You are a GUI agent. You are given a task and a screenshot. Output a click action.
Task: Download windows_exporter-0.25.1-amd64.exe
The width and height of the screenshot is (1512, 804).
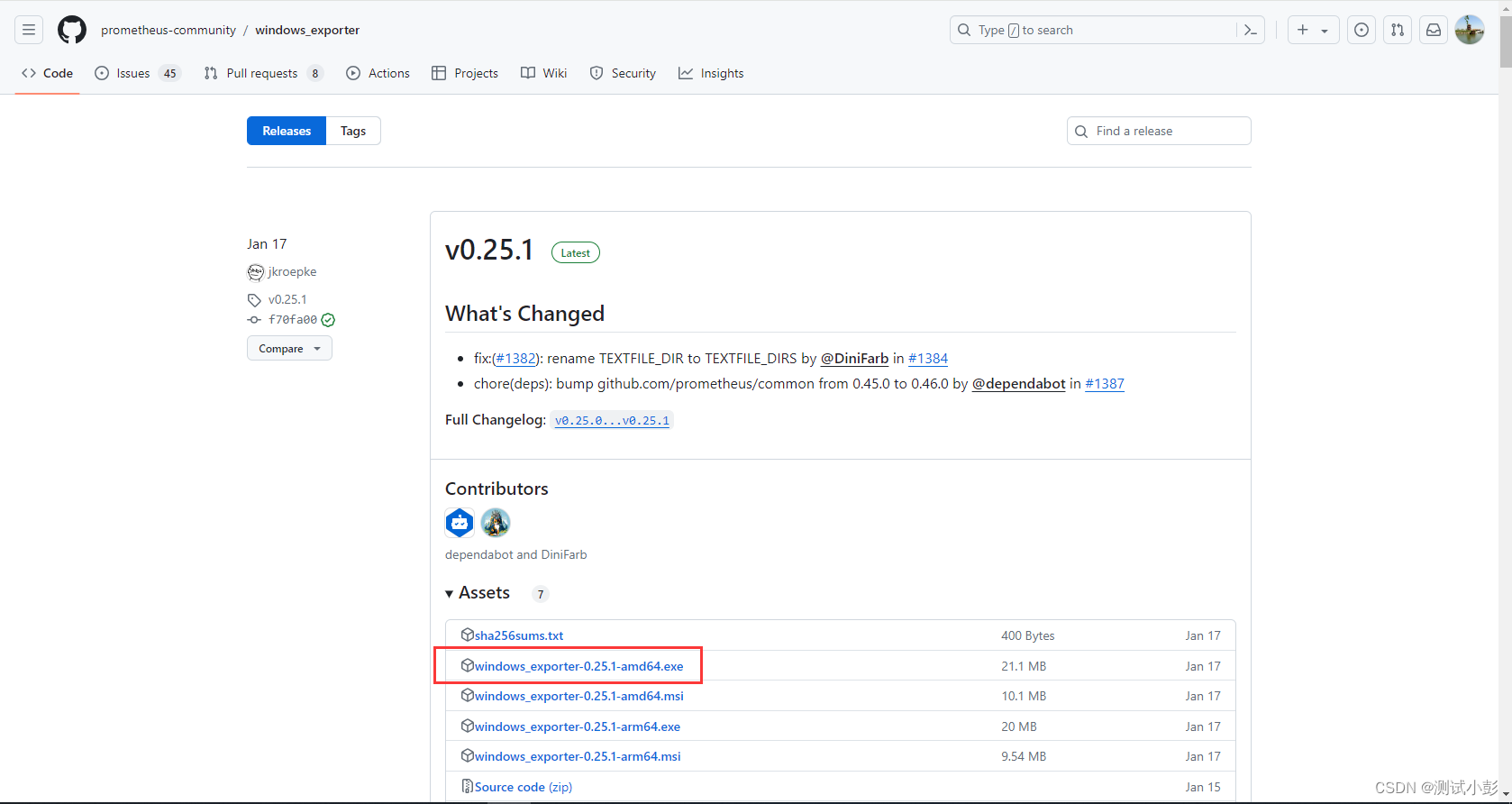tap(578, 666)
